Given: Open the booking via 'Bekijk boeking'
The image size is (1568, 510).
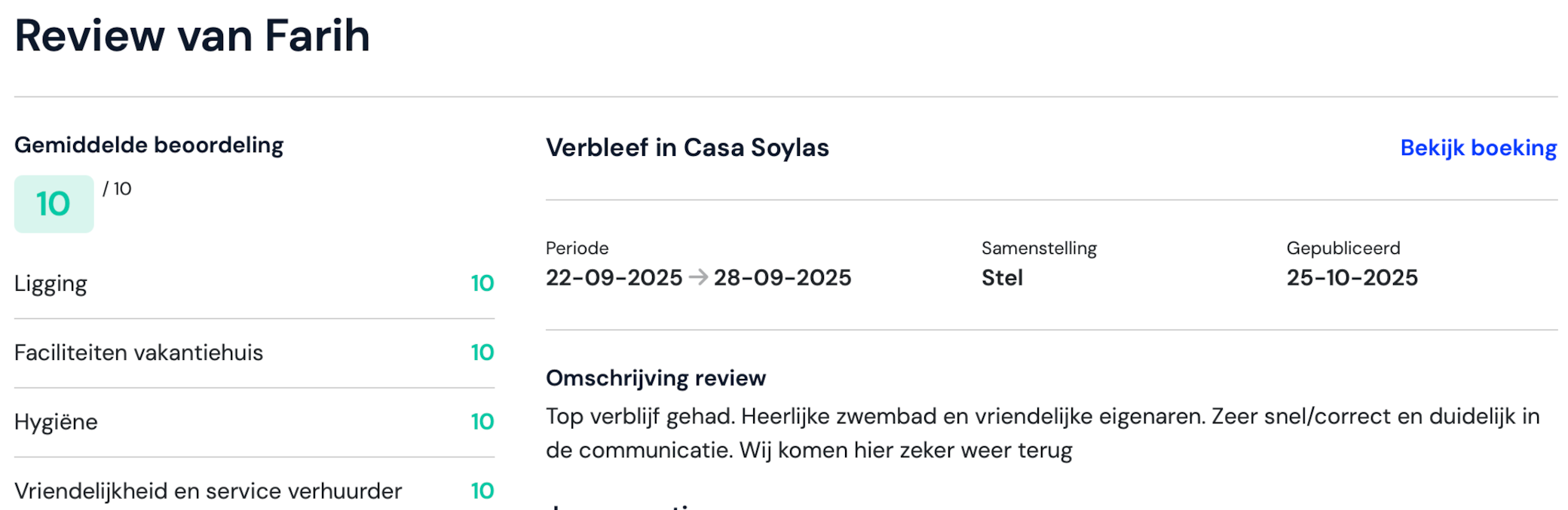Looking at the screenshot, I should coord(1478,148).
